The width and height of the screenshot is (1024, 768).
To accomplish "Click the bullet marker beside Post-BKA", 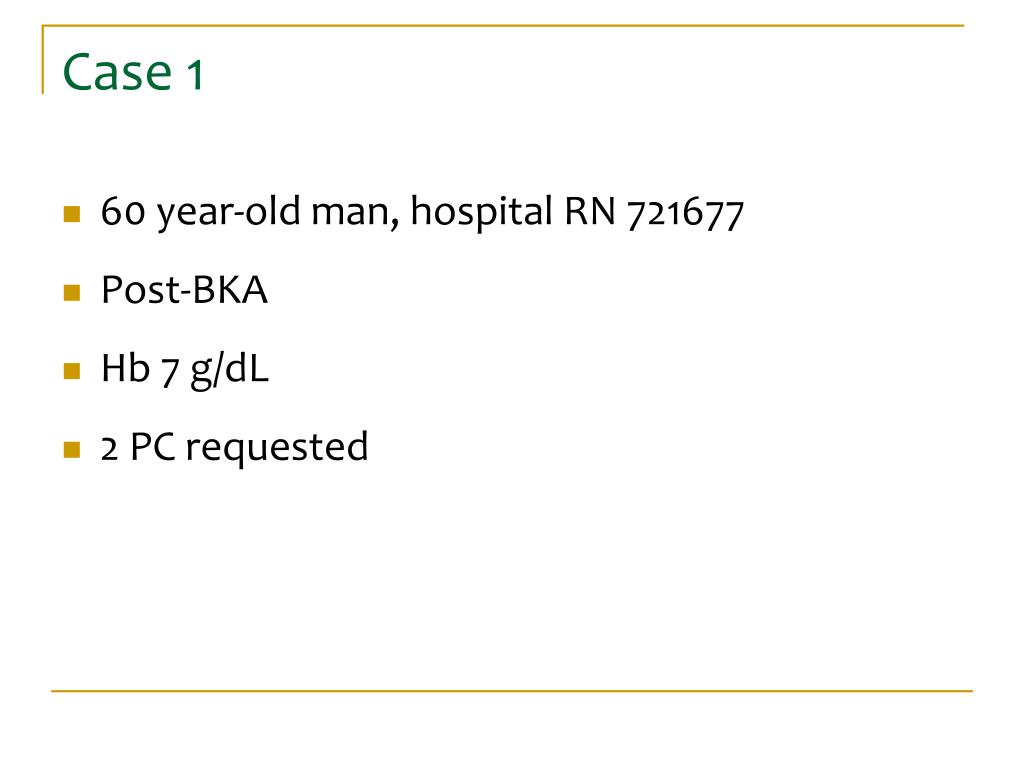I will pos(72,293).
